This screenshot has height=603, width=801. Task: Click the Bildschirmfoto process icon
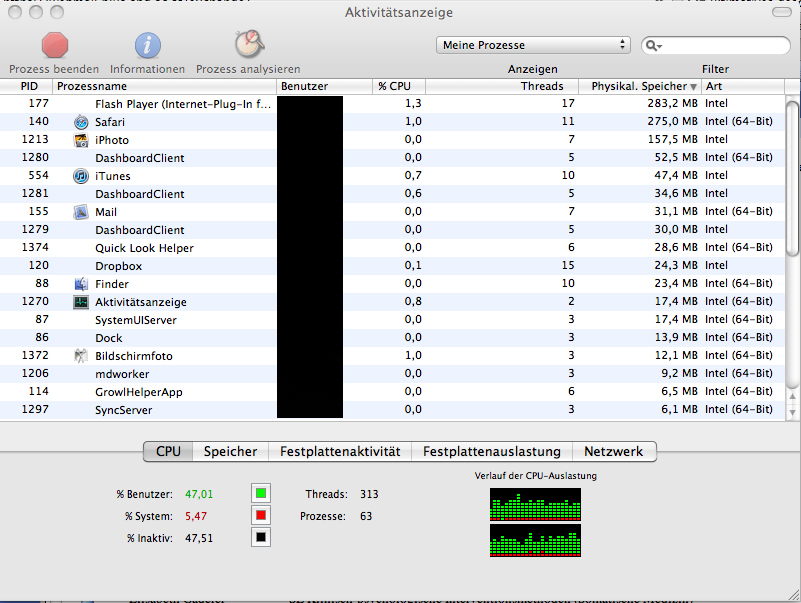(x=81, y=356)
